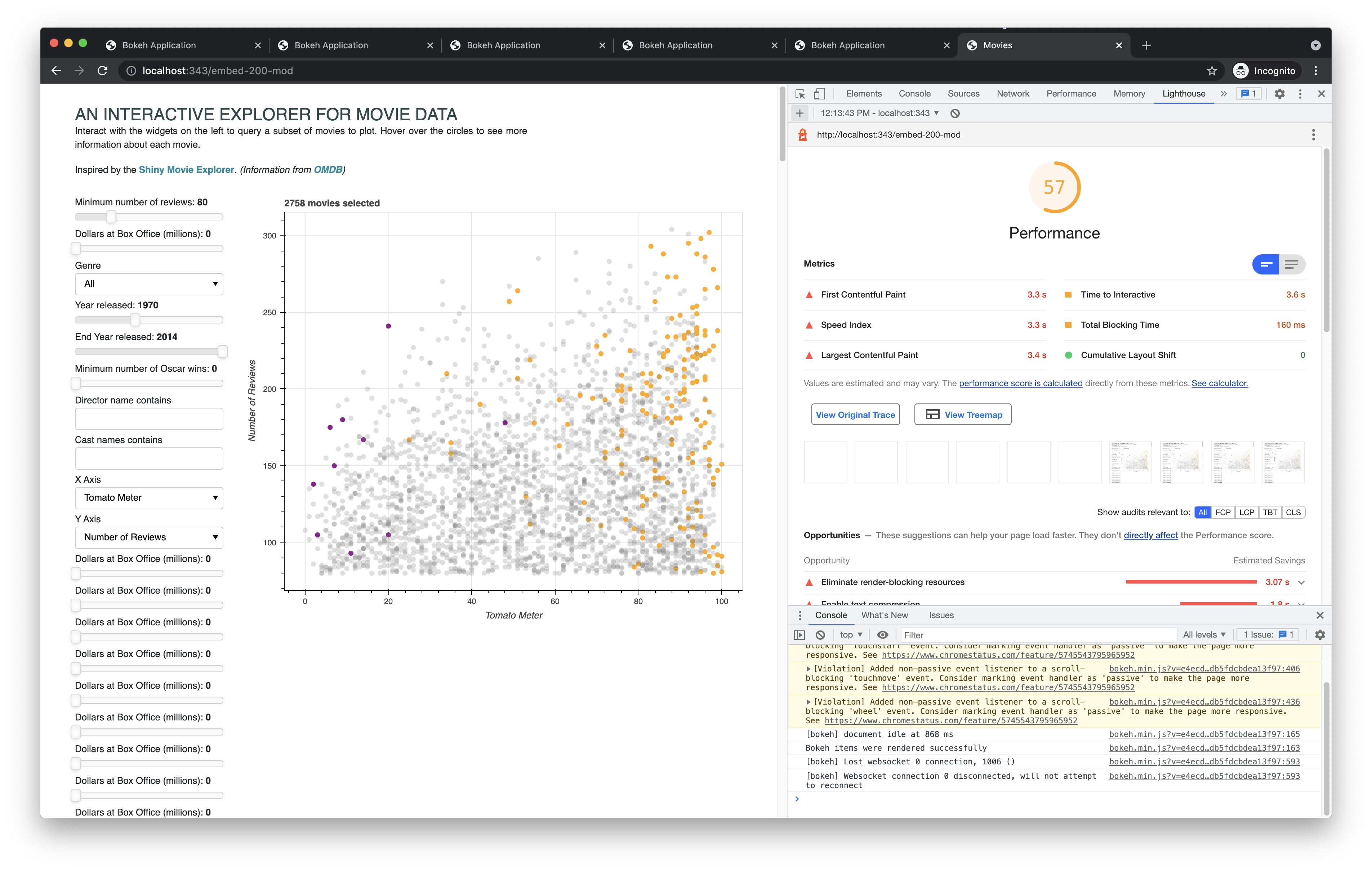1372x871 pixels.
Task: Select the inspect element icon in DevTools
Action: point(800,93)
